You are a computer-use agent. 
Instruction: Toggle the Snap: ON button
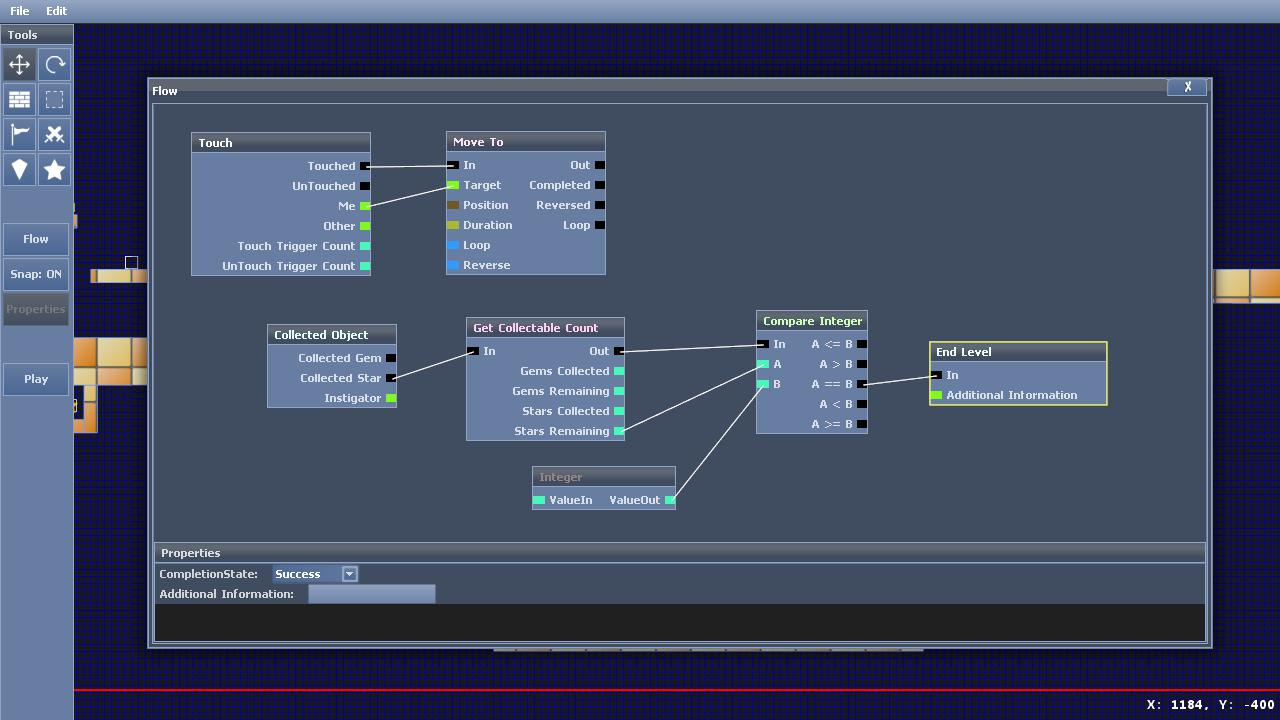36,274
